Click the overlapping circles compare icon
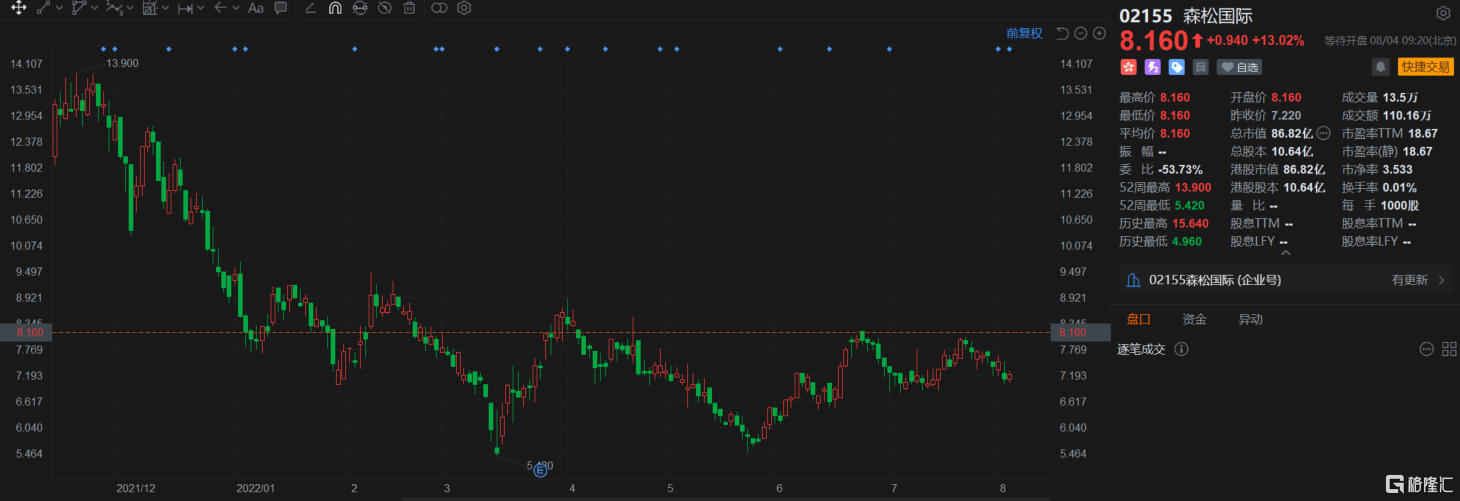The image size is (1460, 501). 439,8
